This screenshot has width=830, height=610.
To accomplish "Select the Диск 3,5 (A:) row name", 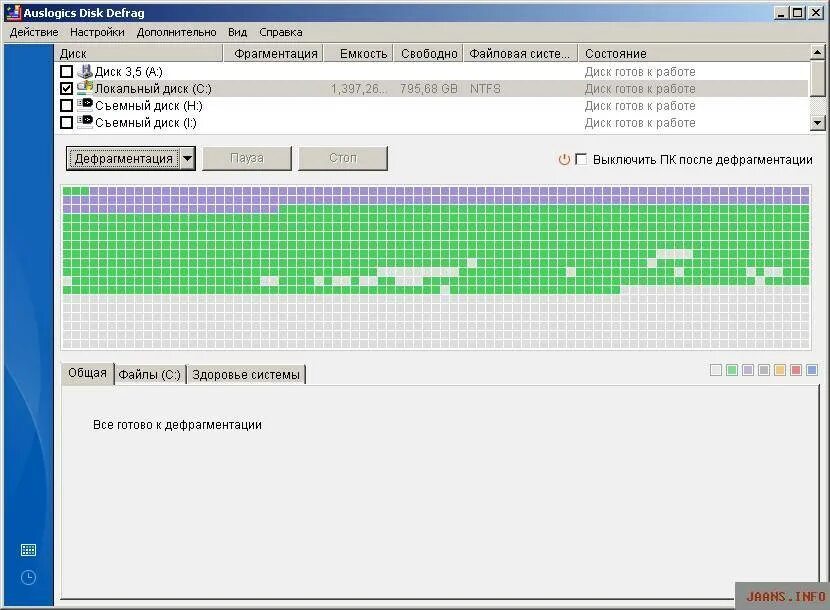I will tap(129, 71).
